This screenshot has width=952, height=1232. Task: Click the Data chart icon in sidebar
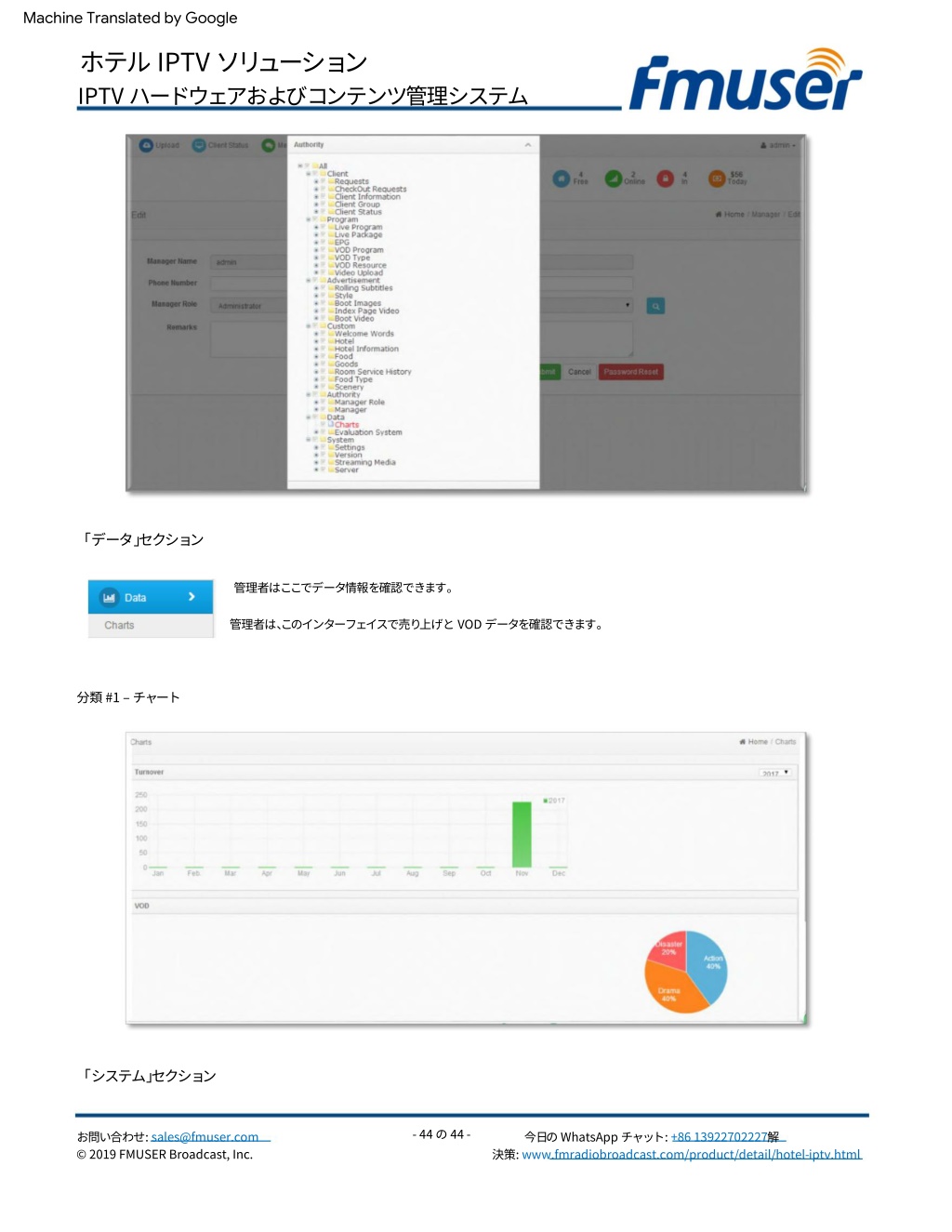click(x=109, y=597)
